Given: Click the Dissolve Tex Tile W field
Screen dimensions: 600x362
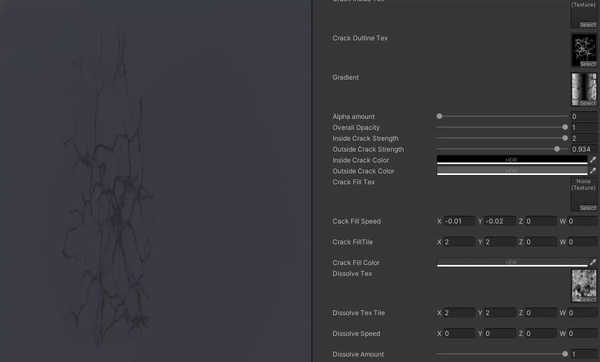Looking at the screenshot, I should (x=582, y=313).
